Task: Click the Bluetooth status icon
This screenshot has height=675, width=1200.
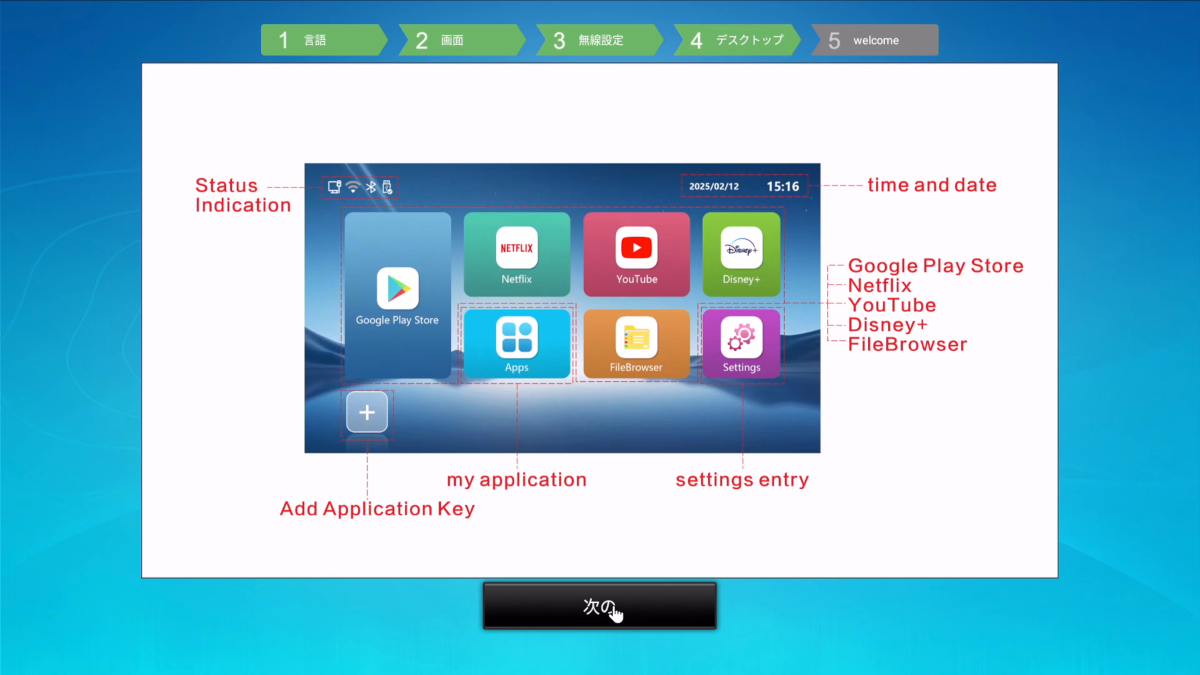Action: click(370, 187)
